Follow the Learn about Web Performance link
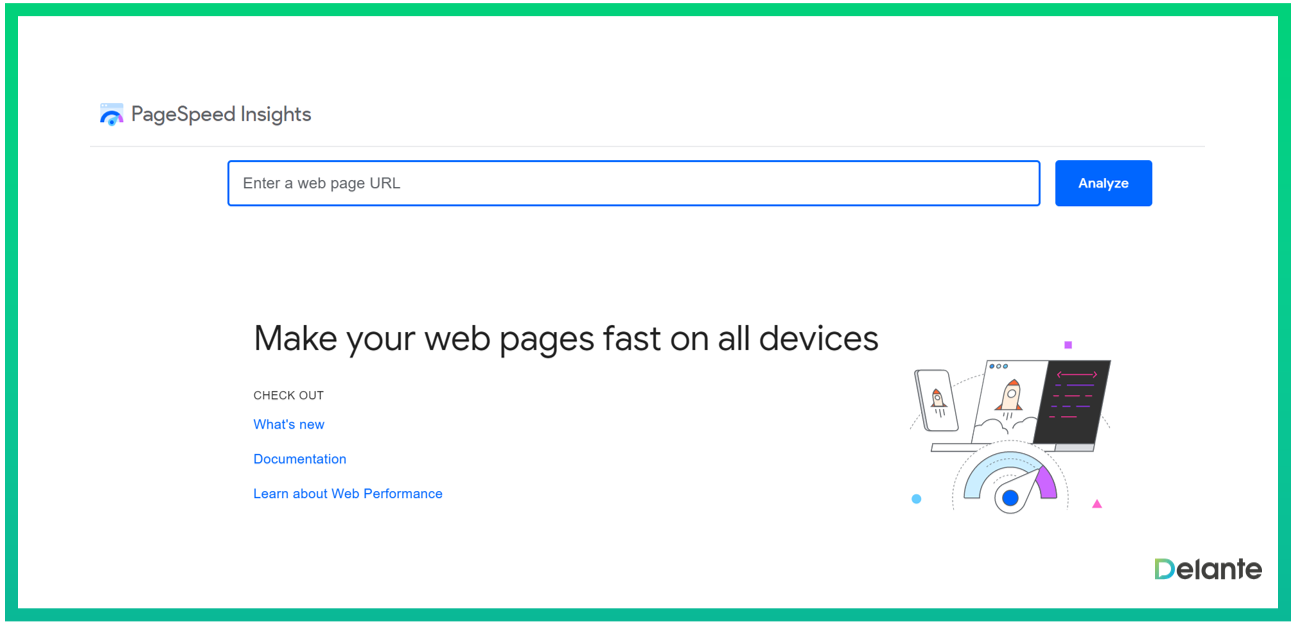Viewport: 1294px width, 624px height. [x=348, y=494]
